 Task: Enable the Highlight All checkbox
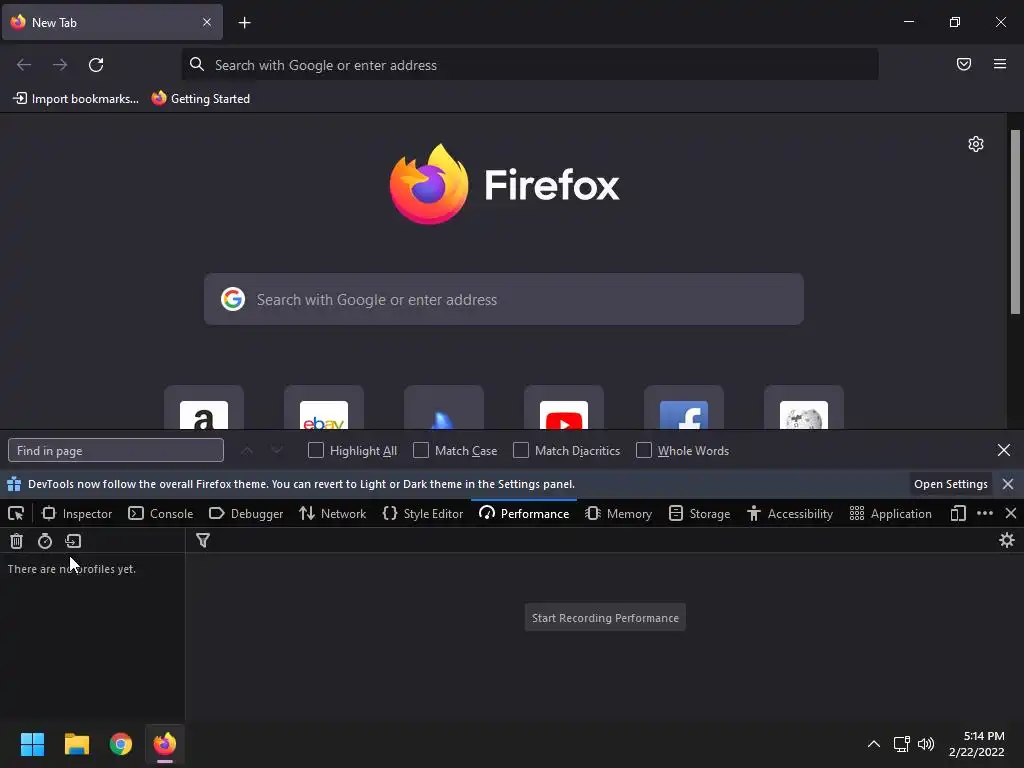pos(316,450)
